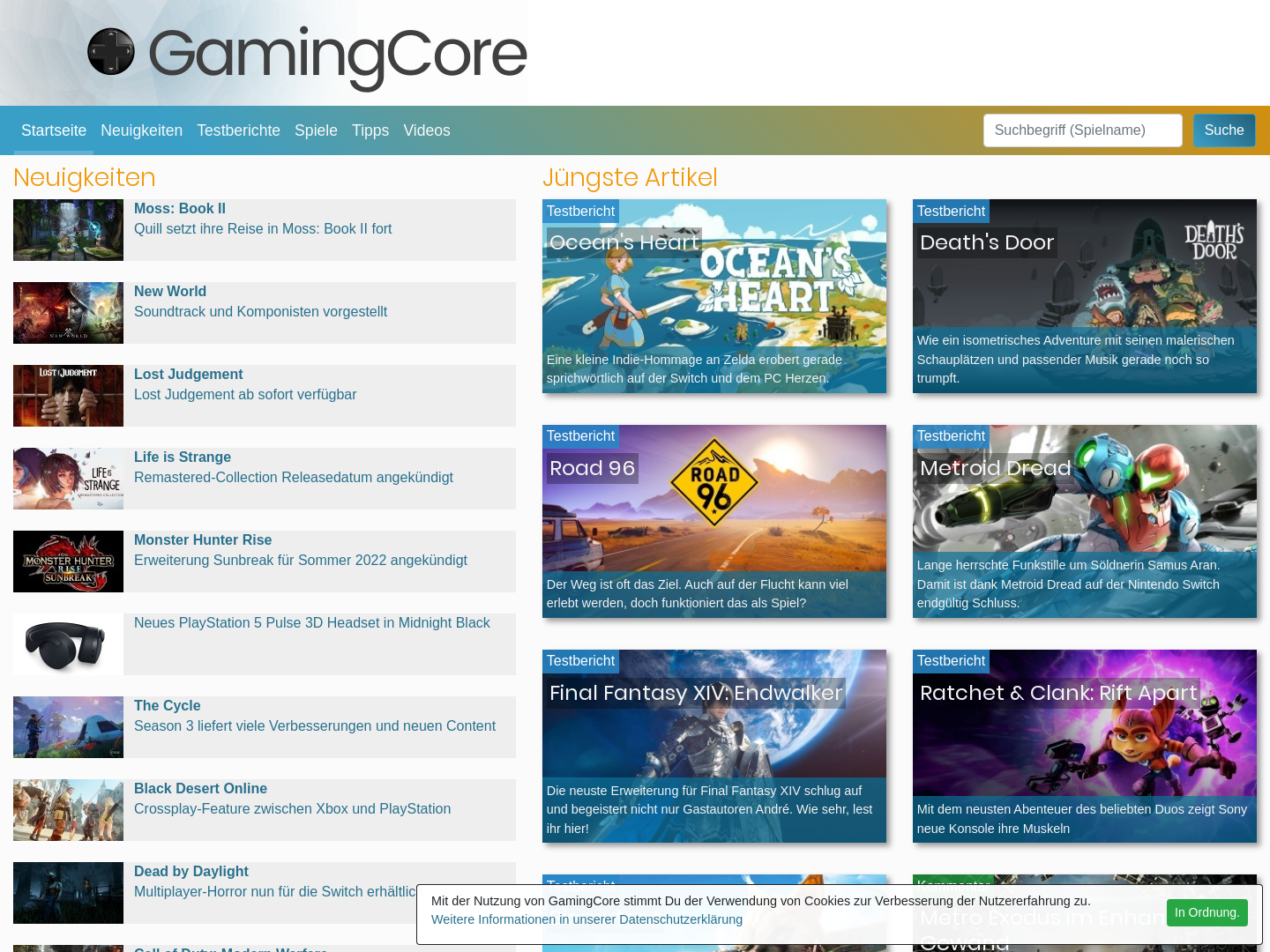This screenshot has height=952, width=1270.
Task: Open the Life is Strange thumbnail
Action: (x=68, y=479)
